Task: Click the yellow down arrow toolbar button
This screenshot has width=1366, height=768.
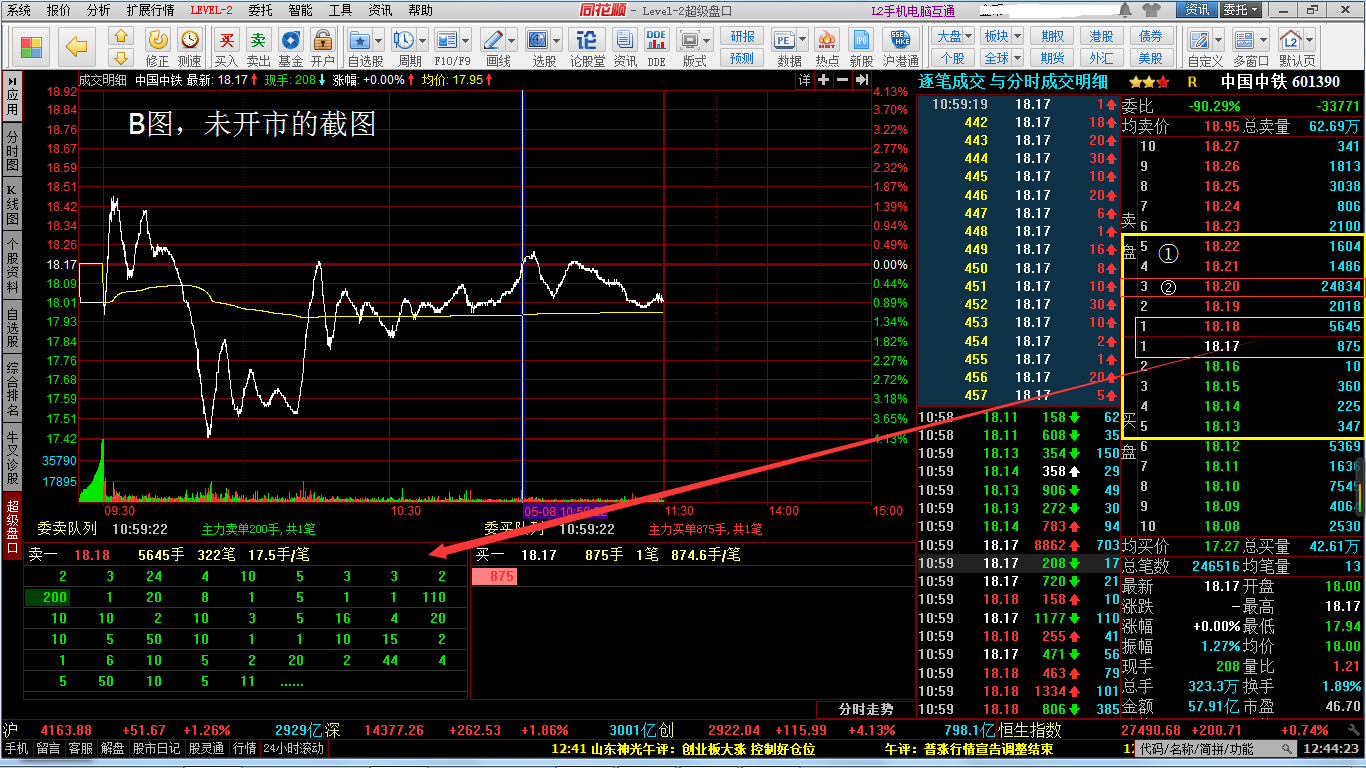Action: [122, 57]
